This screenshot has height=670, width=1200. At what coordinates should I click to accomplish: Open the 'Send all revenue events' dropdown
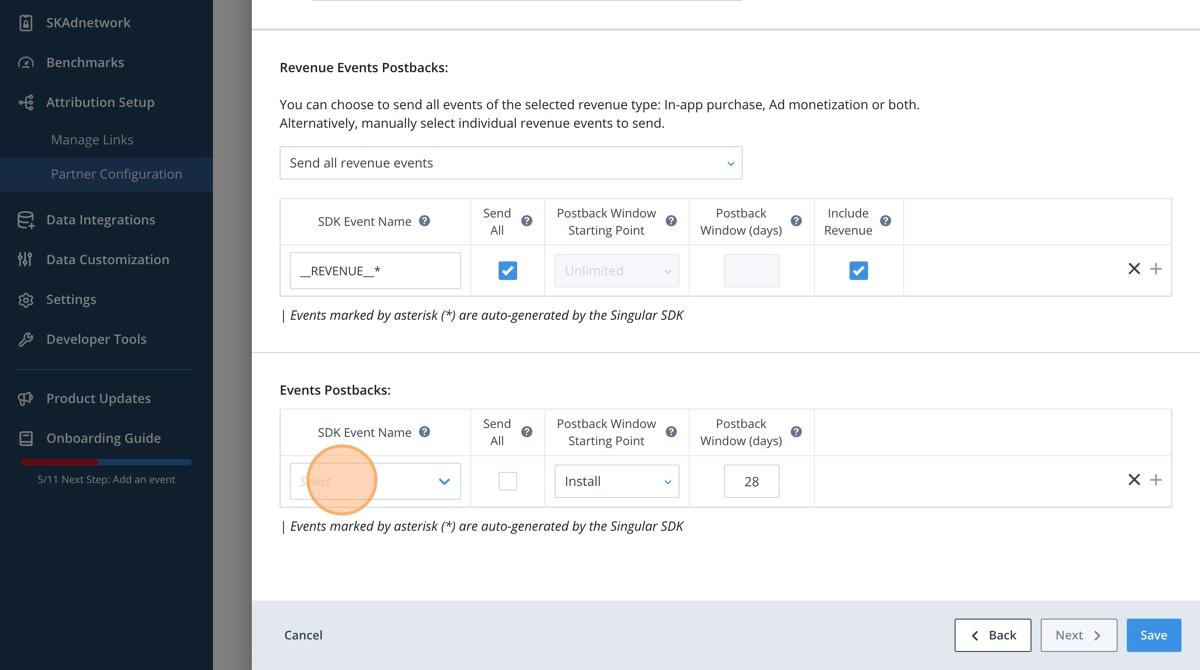(x=510, y=163)
